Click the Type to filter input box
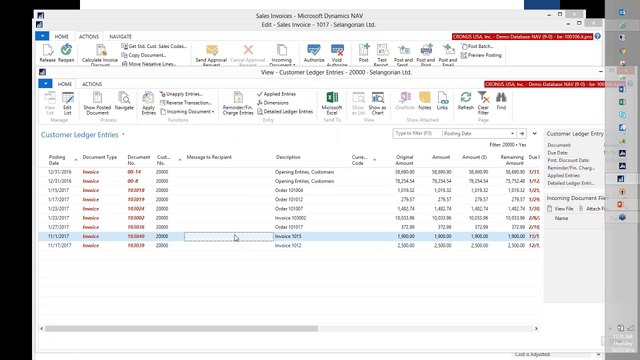 coord(417,133)
